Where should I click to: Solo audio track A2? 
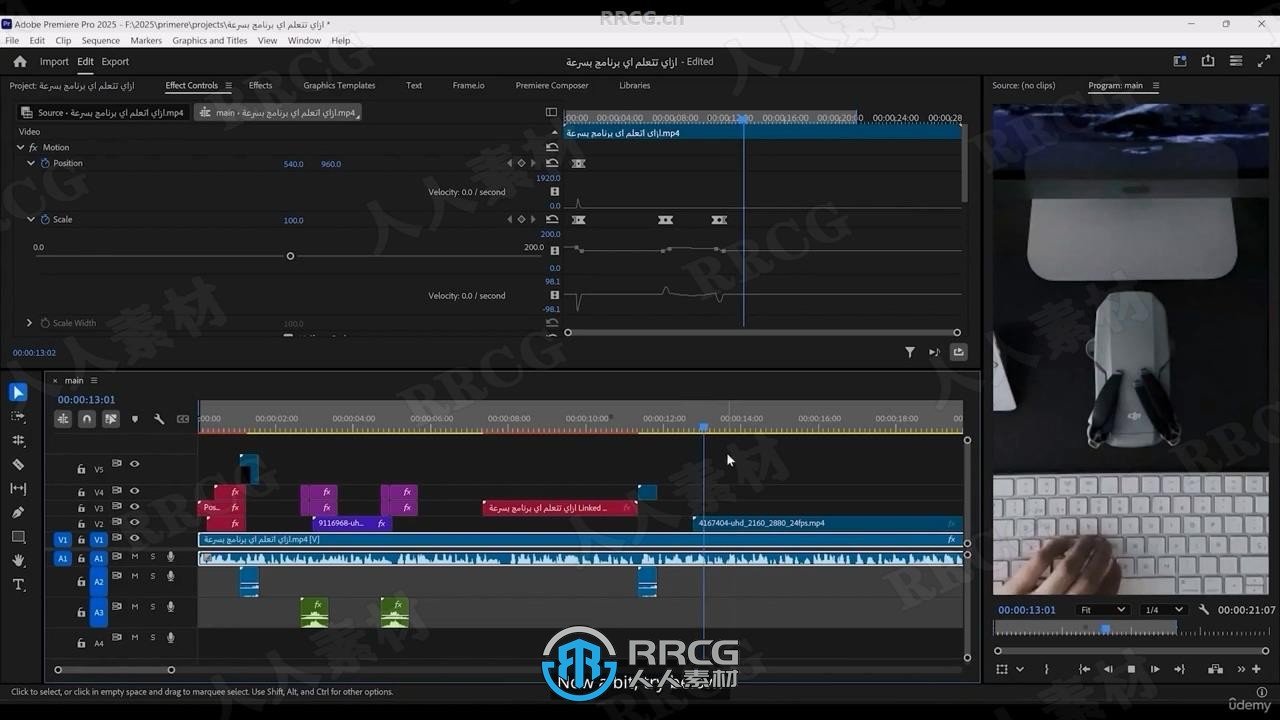click(x=153, y=576)
